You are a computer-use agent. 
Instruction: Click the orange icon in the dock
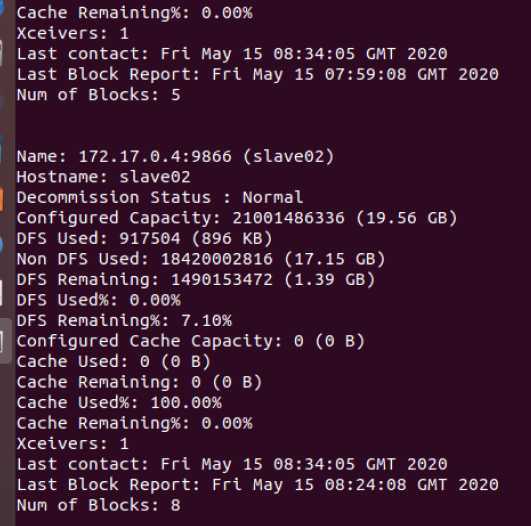tap(2, 200)
